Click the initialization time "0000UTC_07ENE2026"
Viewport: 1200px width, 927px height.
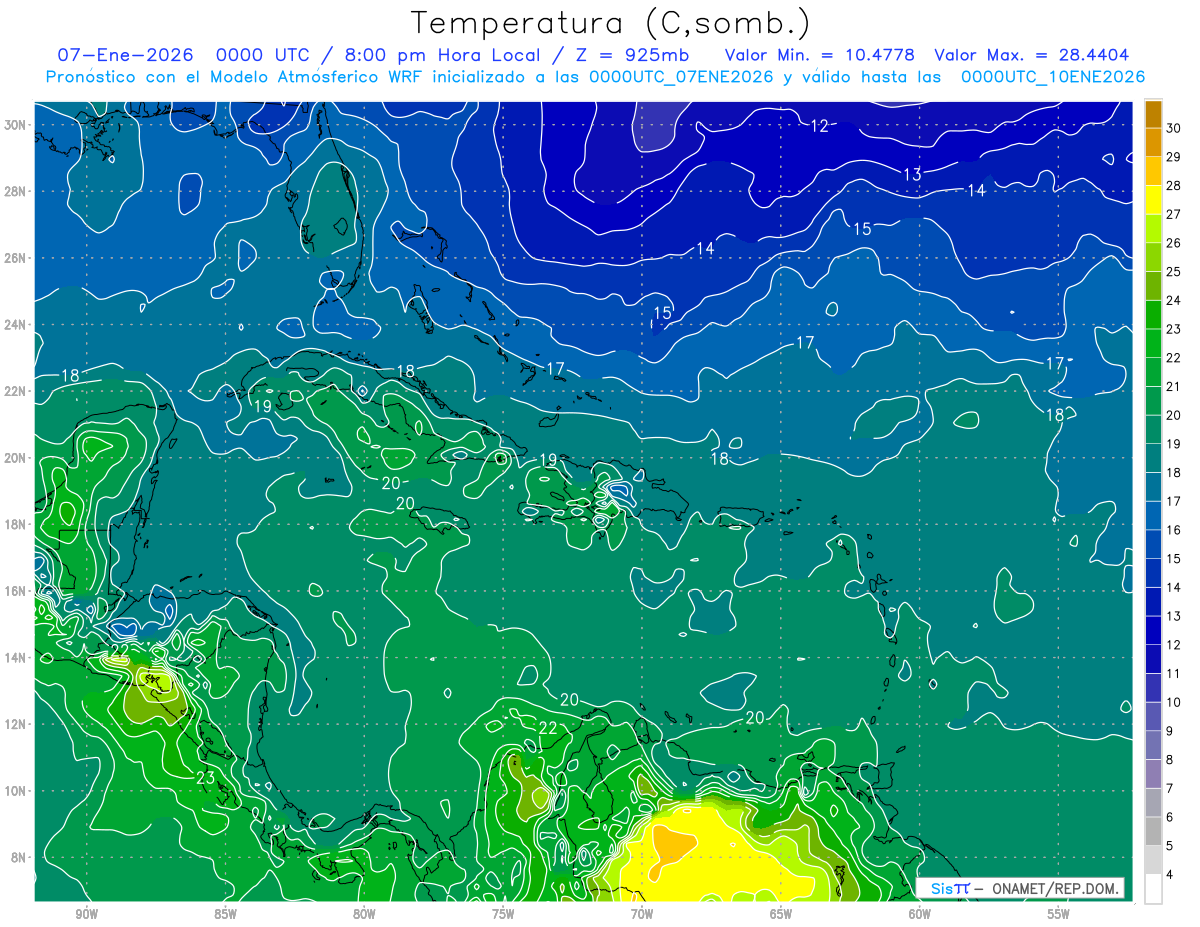pyautogui.click(x=681, y=77)
